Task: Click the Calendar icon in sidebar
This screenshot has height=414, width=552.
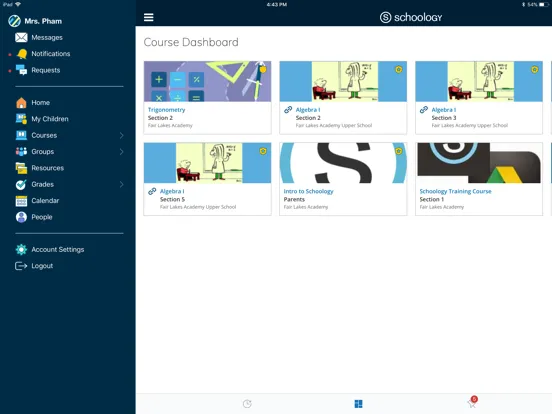Action: (x=21, y=201)
